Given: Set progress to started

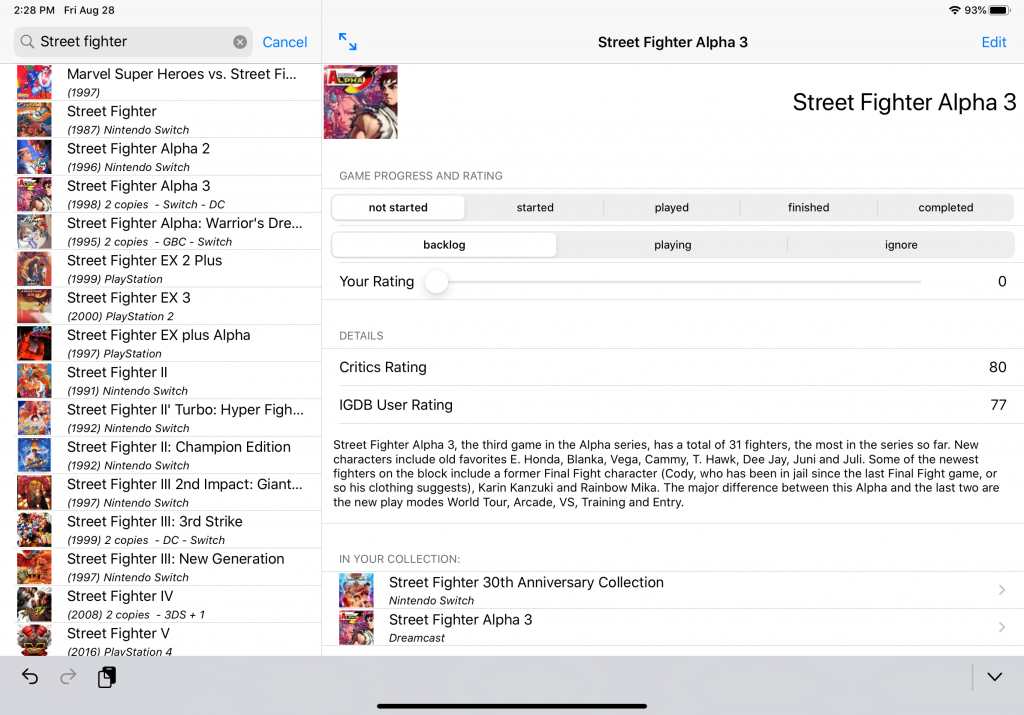Looking at the screenshot, I should pyautogui.click(x=535, y=208).
